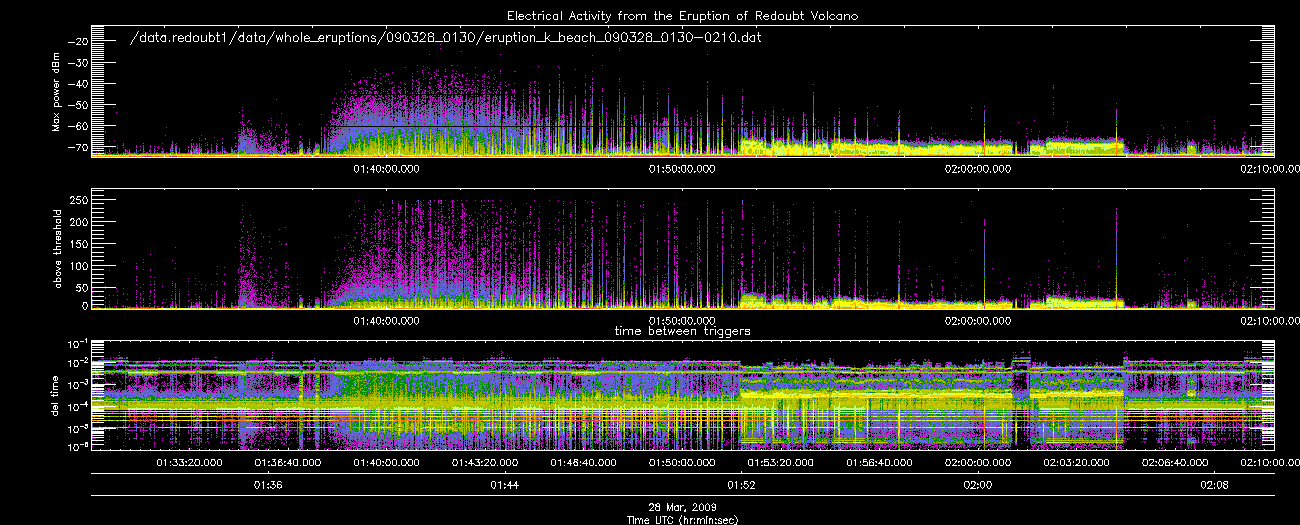Click 01:50:00.000 under the del time plot
Viewport: 1300px width, 525px height.
(683, 463)
